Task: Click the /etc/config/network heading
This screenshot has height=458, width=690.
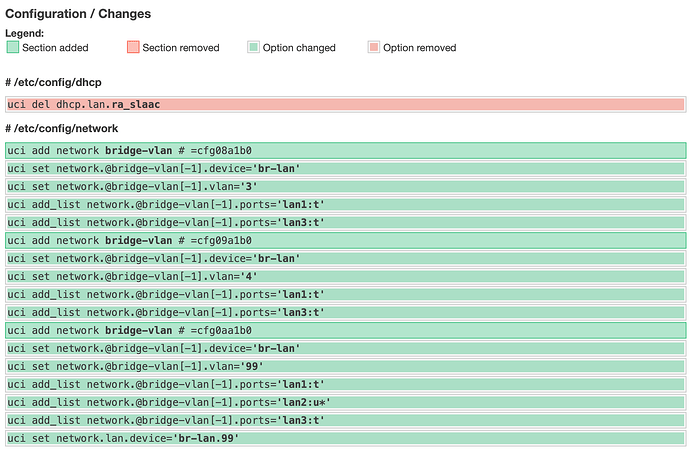Action: click(62, 128)
